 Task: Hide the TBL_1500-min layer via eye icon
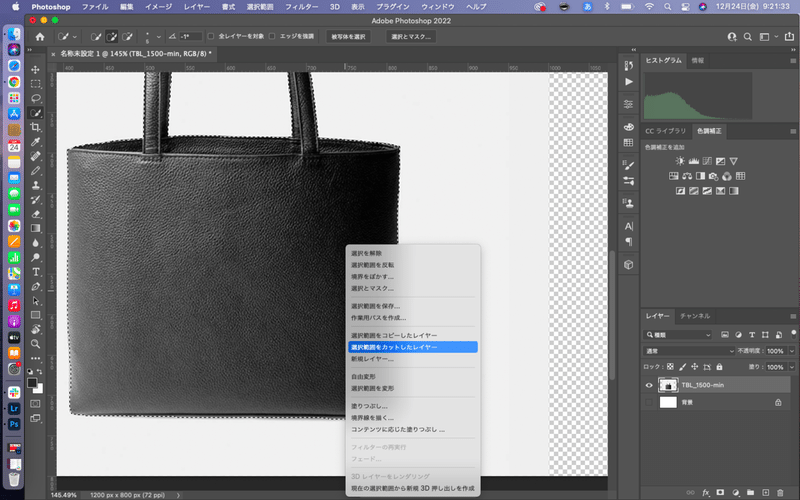pos(649,385)
